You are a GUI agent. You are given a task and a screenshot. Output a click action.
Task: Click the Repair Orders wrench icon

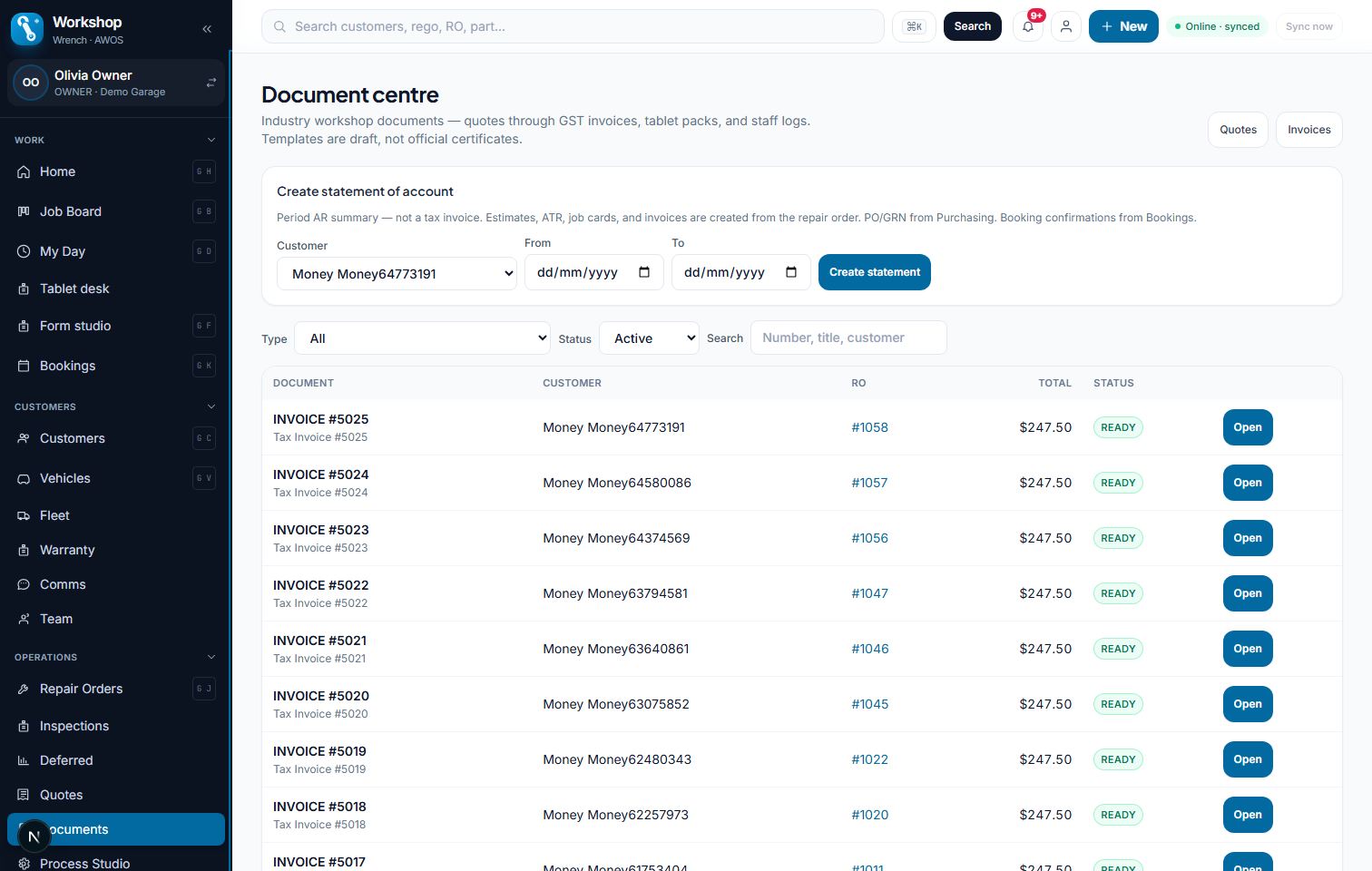click(x=24, y=689)
